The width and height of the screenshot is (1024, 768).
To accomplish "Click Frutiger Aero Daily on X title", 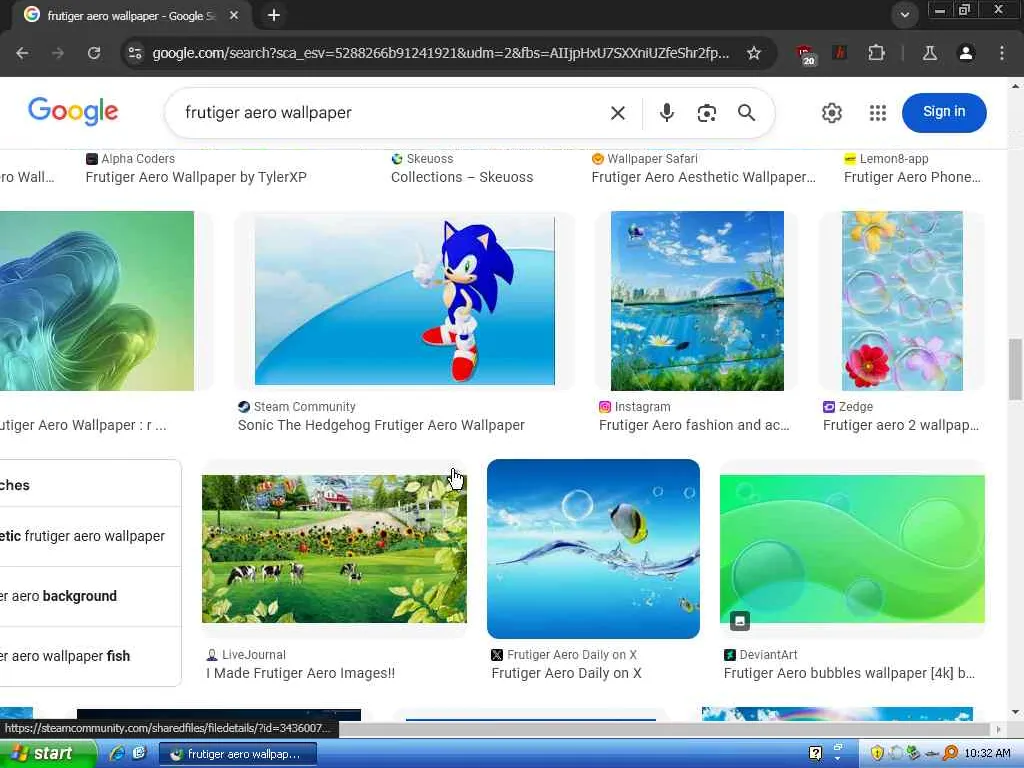I will 566,673.
